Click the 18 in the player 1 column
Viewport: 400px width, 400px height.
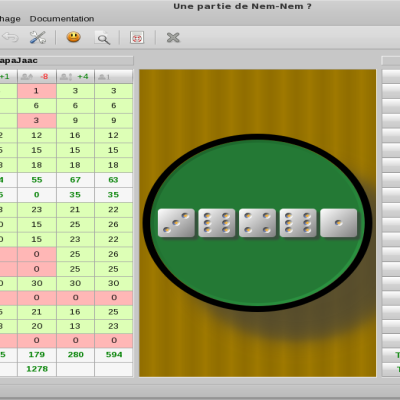coord(113,165)
